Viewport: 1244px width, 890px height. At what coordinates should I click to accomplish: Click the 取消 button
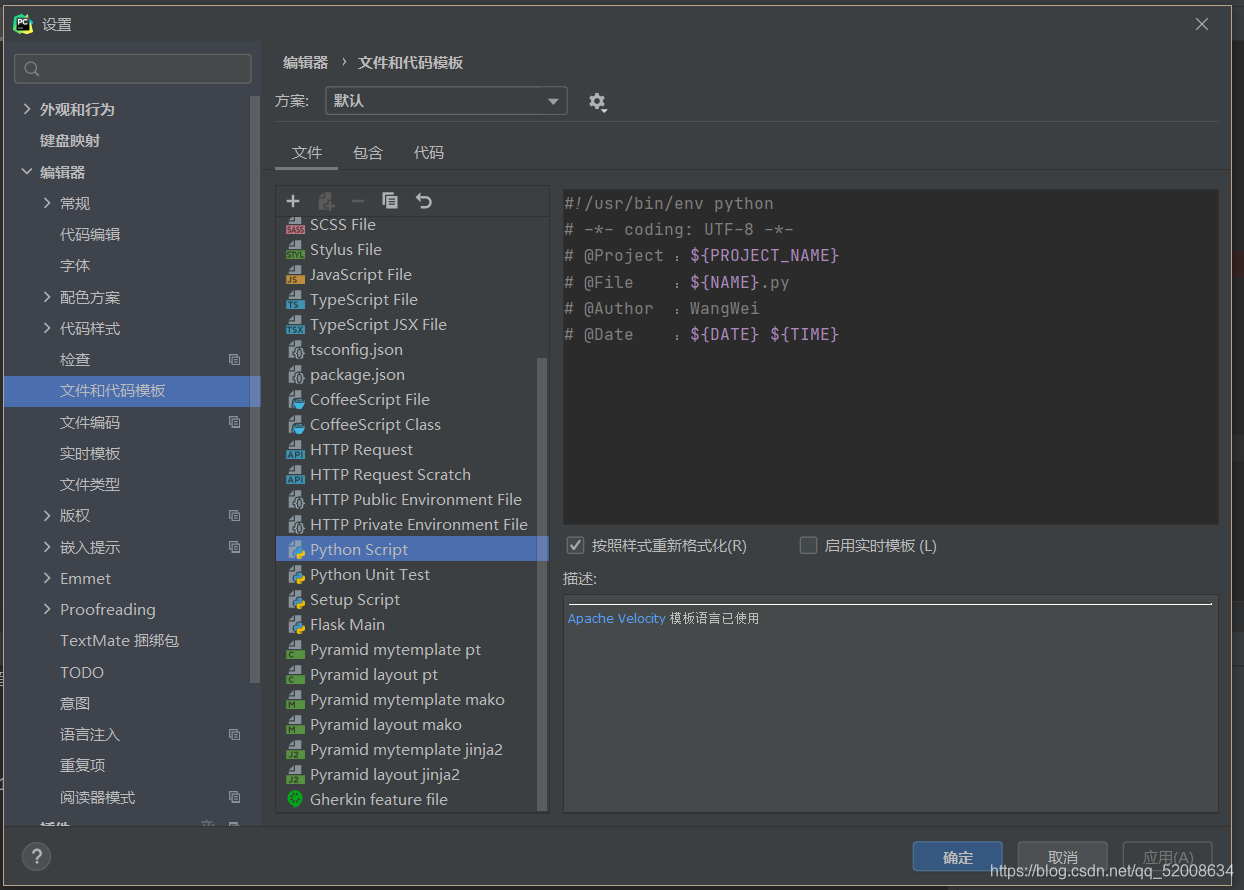[x=1063, y=857]
